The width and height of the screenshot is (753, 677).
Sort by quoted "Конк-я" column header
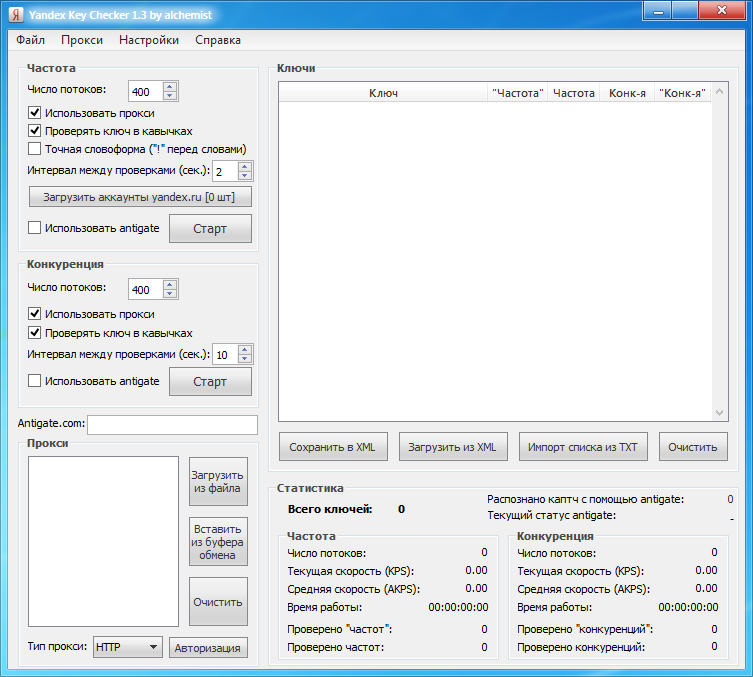[682, 93]
